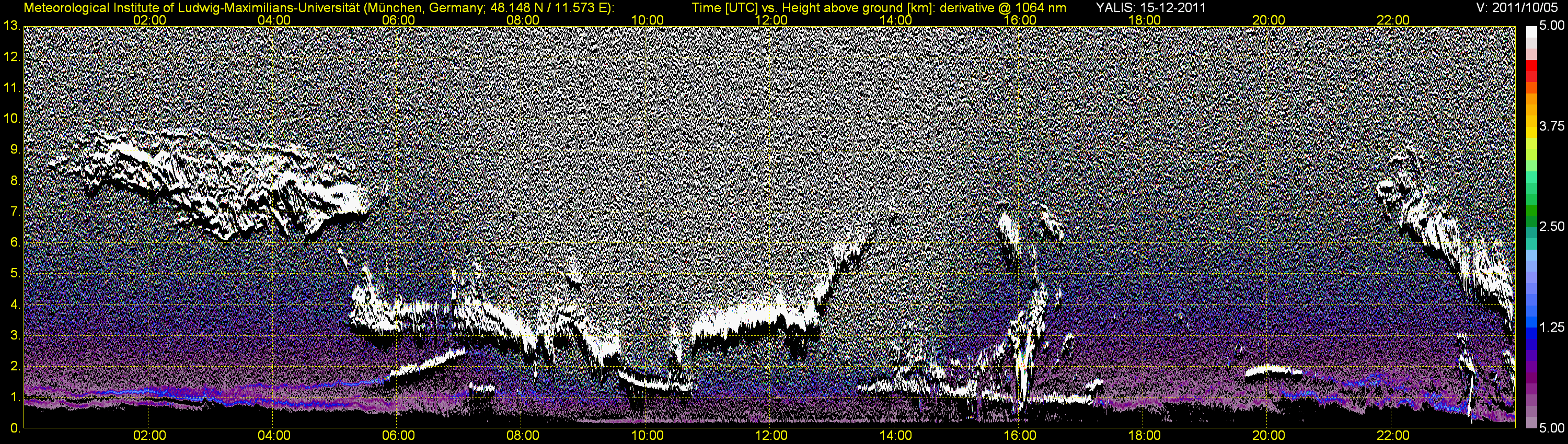Viewport: 1568px width, 444px height.
Task: Click the '04:00' label on the bottom time axis
Action: click(x=274, y=436)
